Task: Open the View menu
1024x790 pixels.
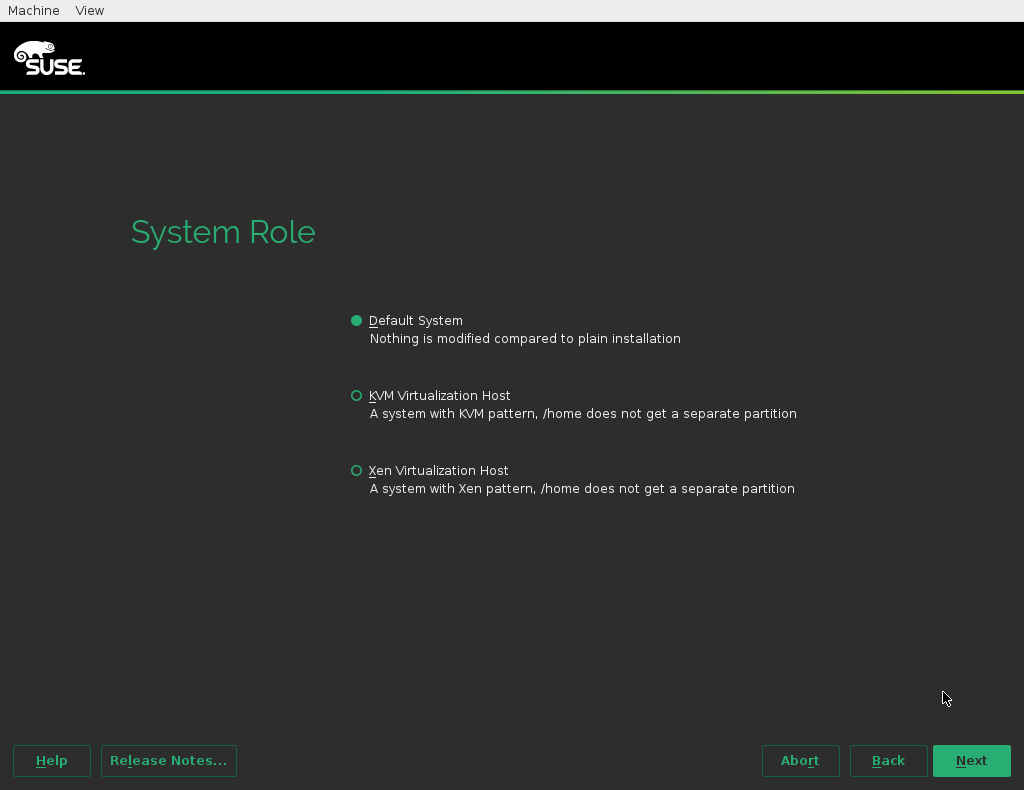Action: (x=89, y=10)
